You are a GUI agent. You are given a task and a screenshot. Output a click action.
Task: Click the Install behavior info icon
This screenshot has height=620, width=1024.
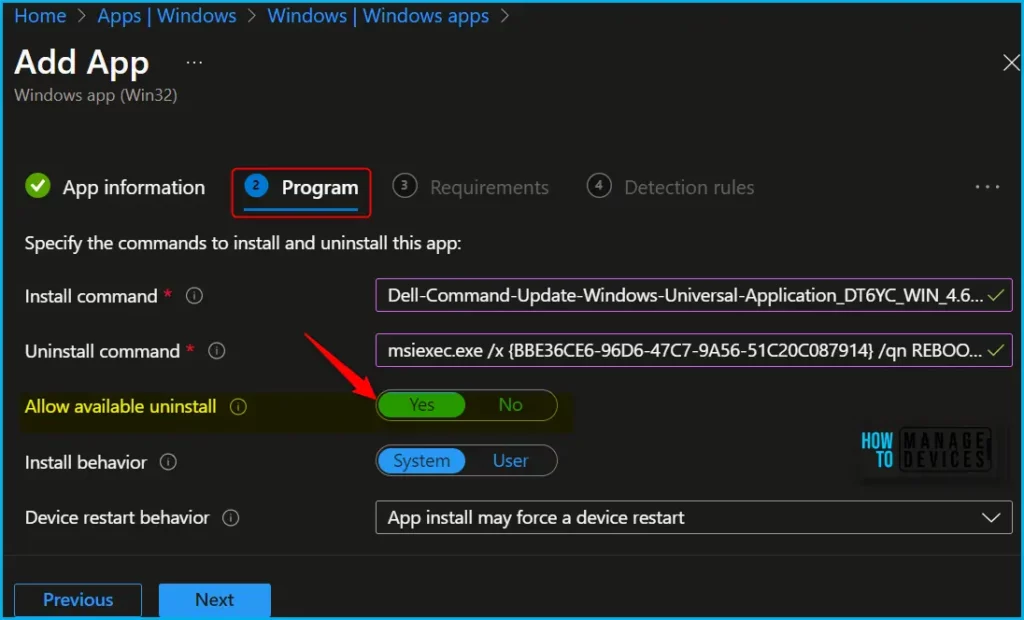(168, 463)
